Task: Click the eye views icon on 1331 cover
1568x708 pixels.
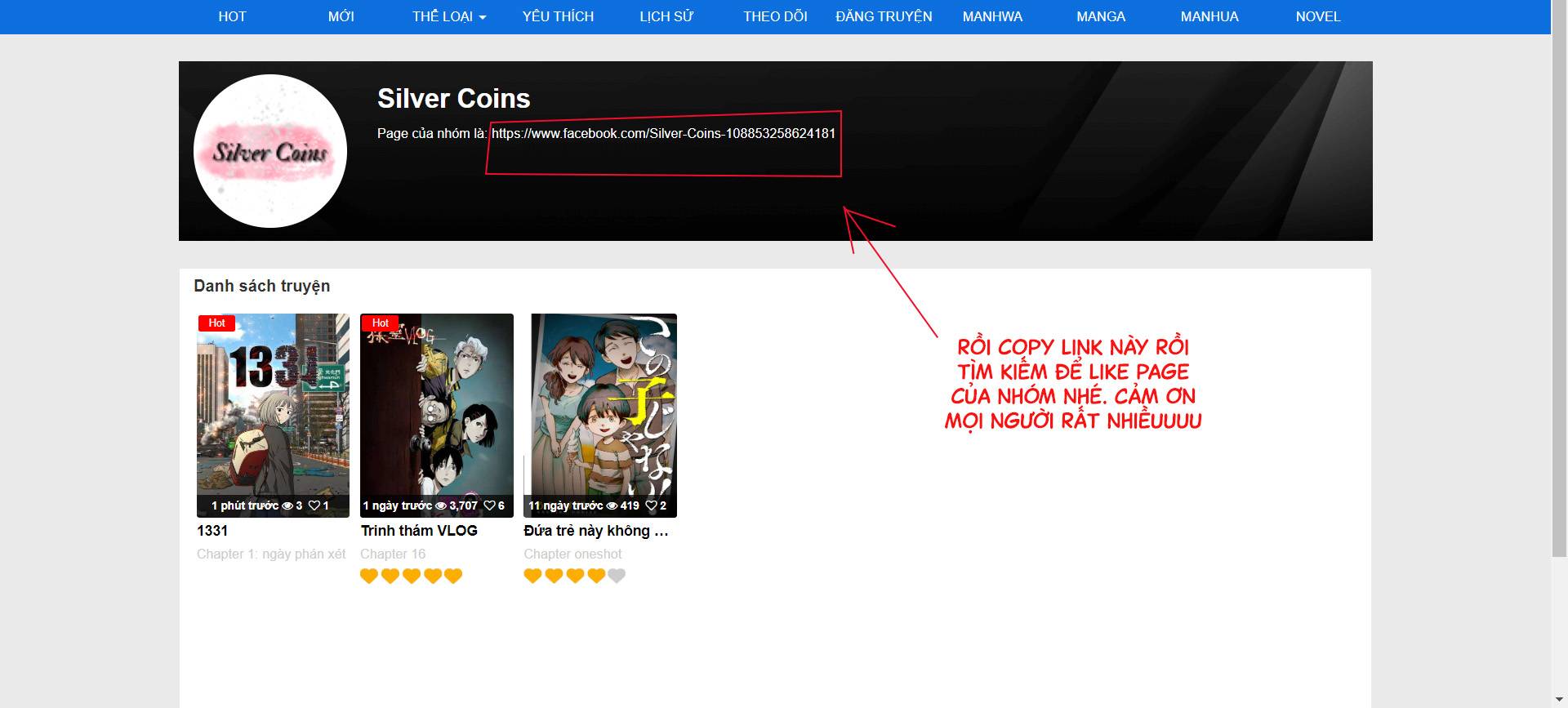Action: tap(287, 505)
